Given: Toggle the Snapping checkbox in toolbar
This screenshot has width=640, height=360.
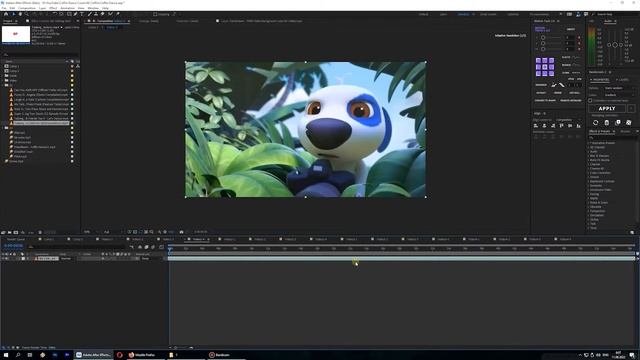Looking at the screenshot, I should [155, 14].
